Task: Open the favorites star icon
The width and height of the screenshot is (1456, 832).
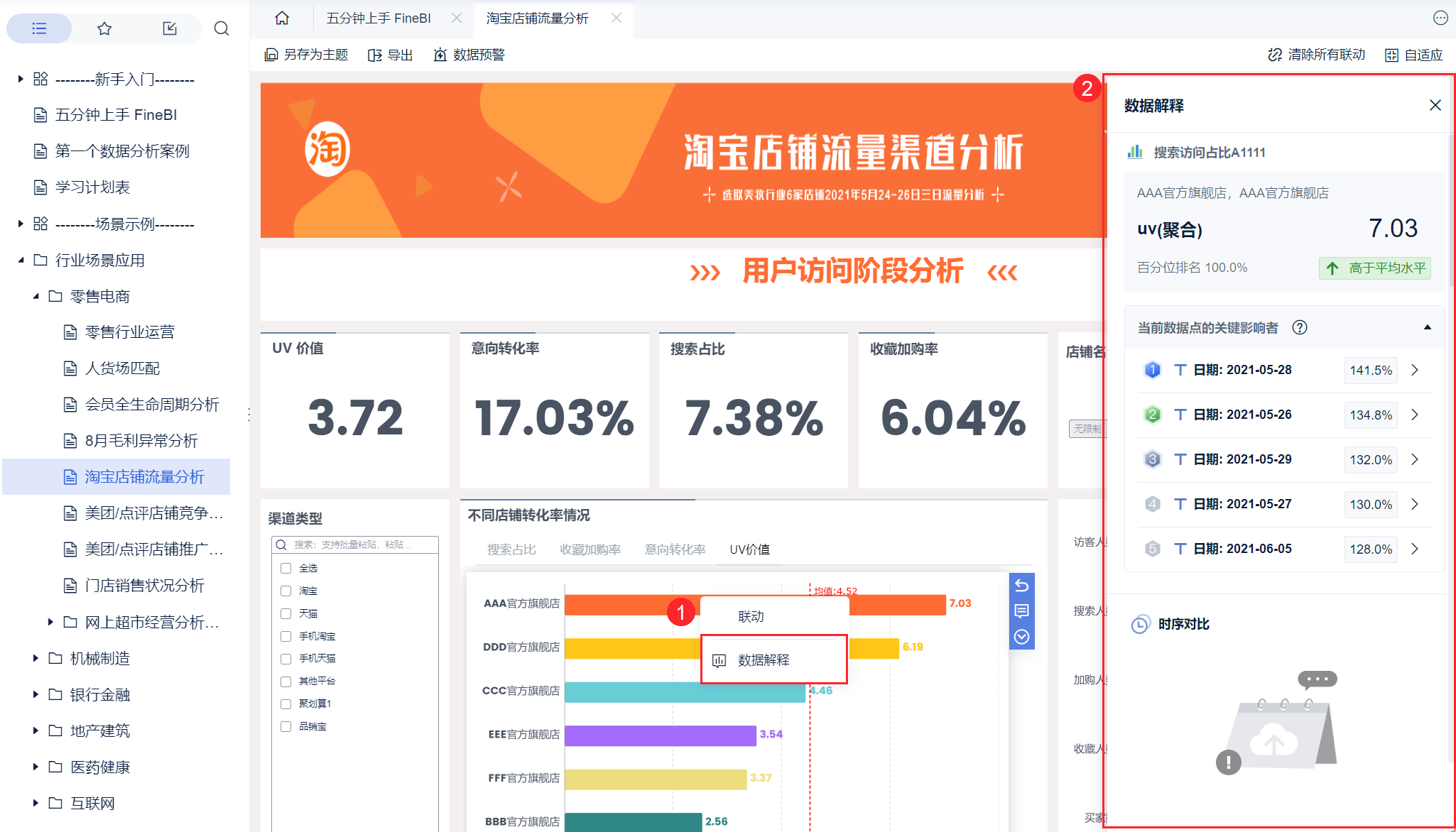Action: (104, 28)
